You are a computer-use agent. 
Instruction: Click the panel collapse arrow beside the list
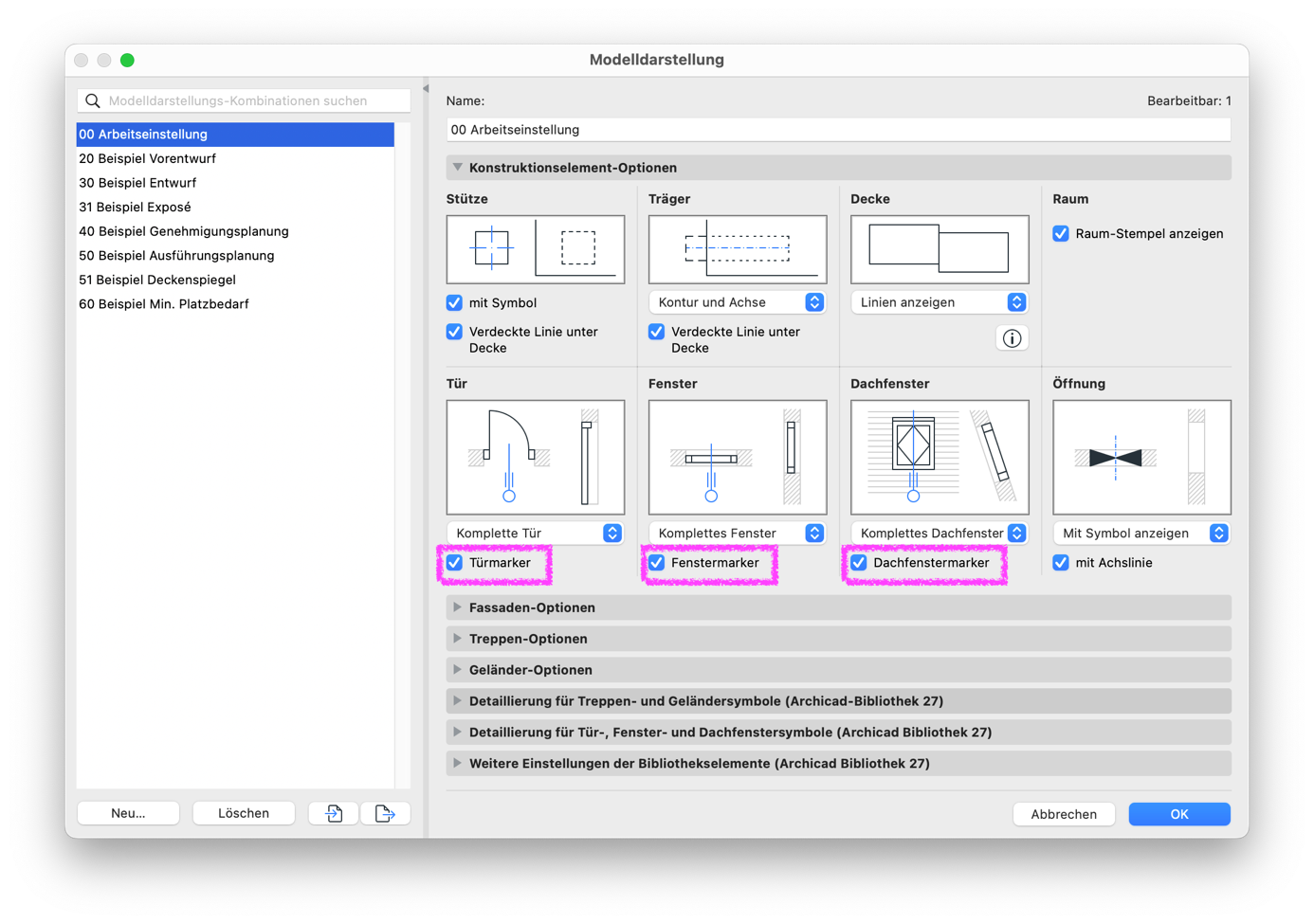pos(426,89)
